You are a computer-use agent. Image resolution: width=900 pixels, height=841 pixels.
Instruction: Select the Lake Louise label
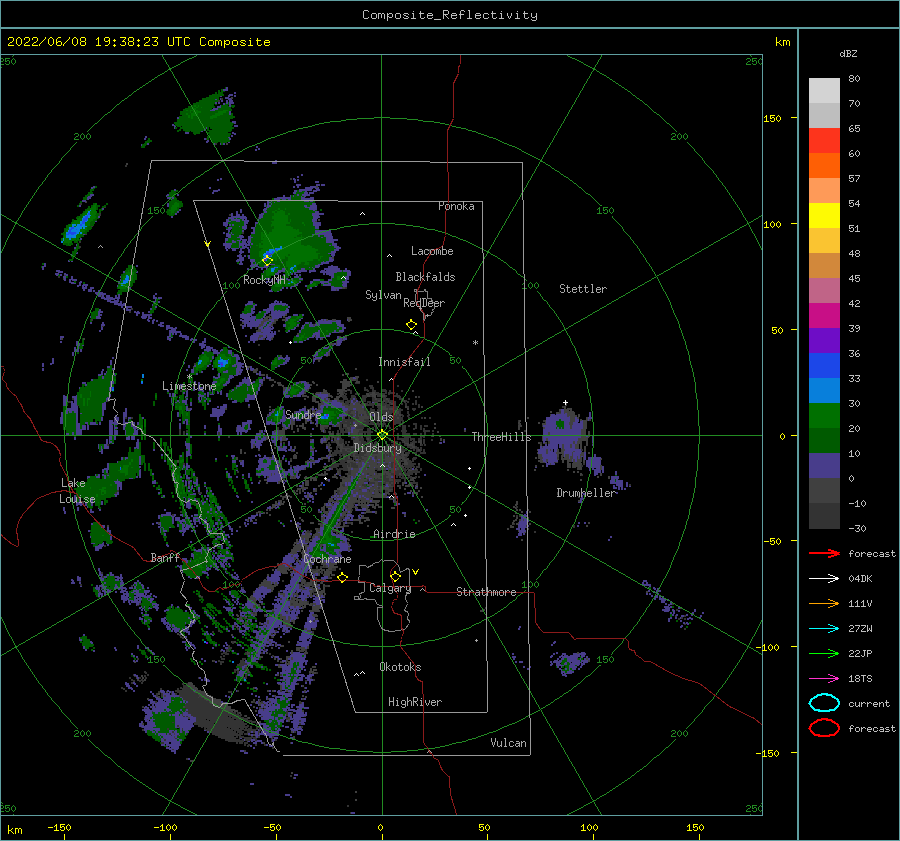77,491
